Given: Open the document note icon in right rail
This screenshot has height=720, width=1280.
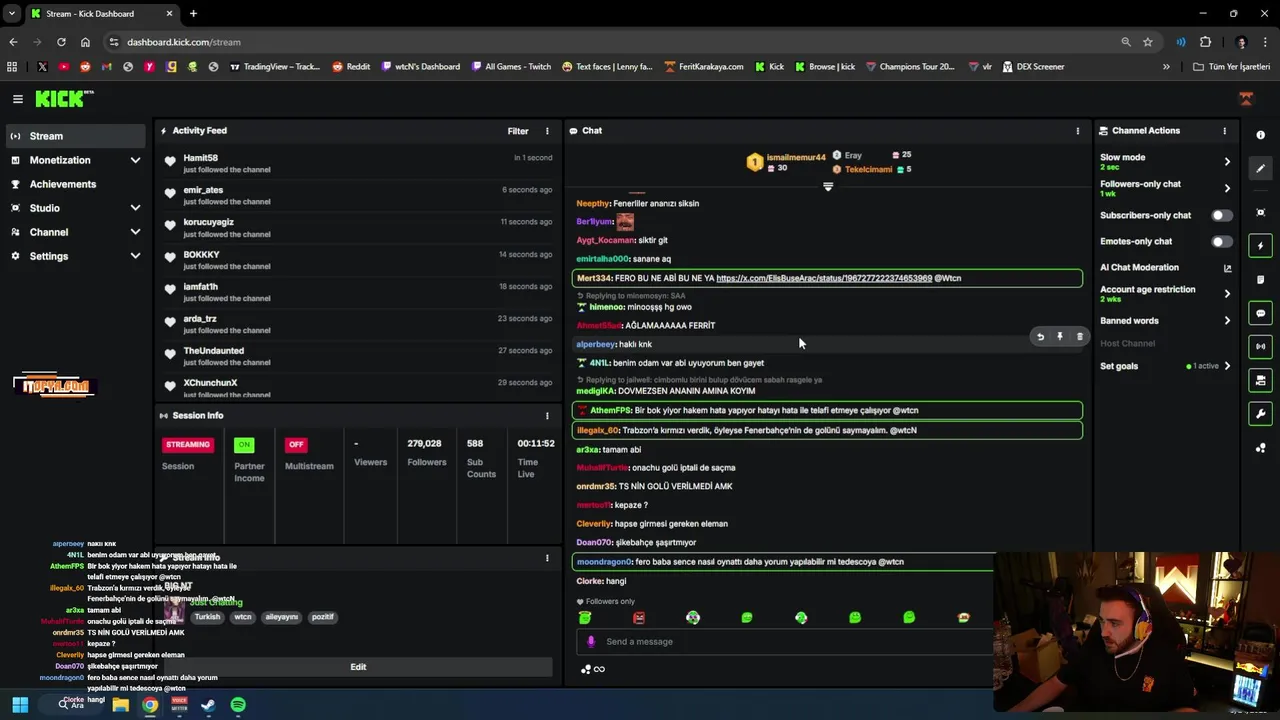Looking at the screenshot, I should (1260, 280).
